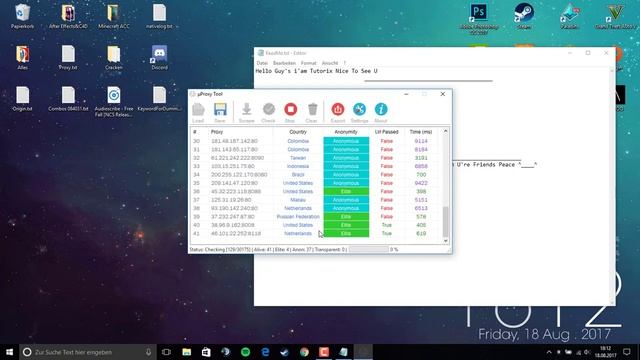Click the Elite cell in row 36
The width and height of the screenshot is (640, 360).
pos(346,191)
